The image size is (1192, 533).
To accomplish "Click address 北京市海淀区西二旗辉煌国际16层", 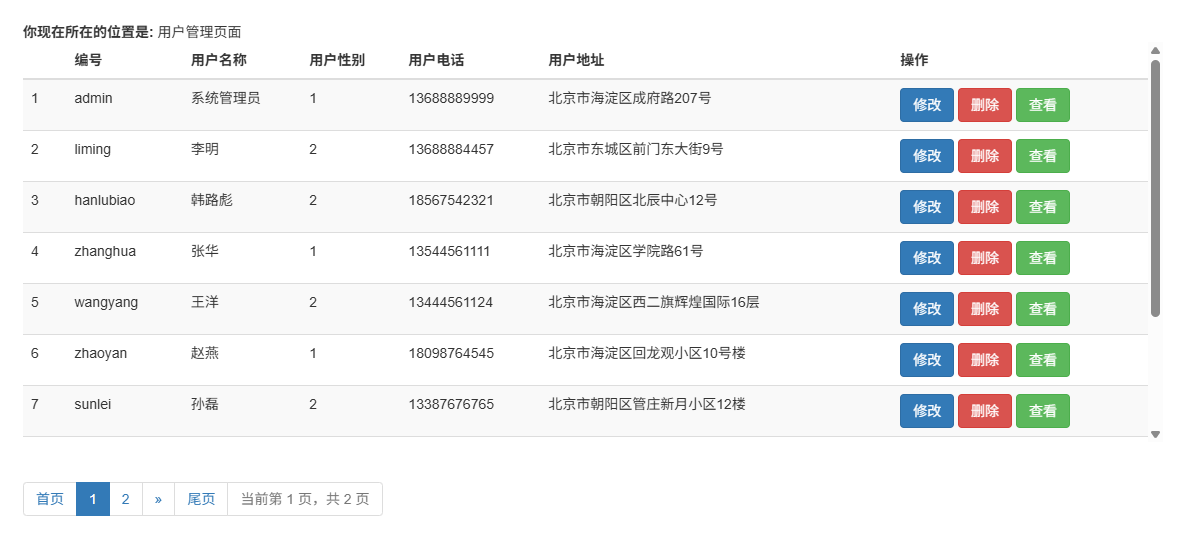I will point(654,302).
